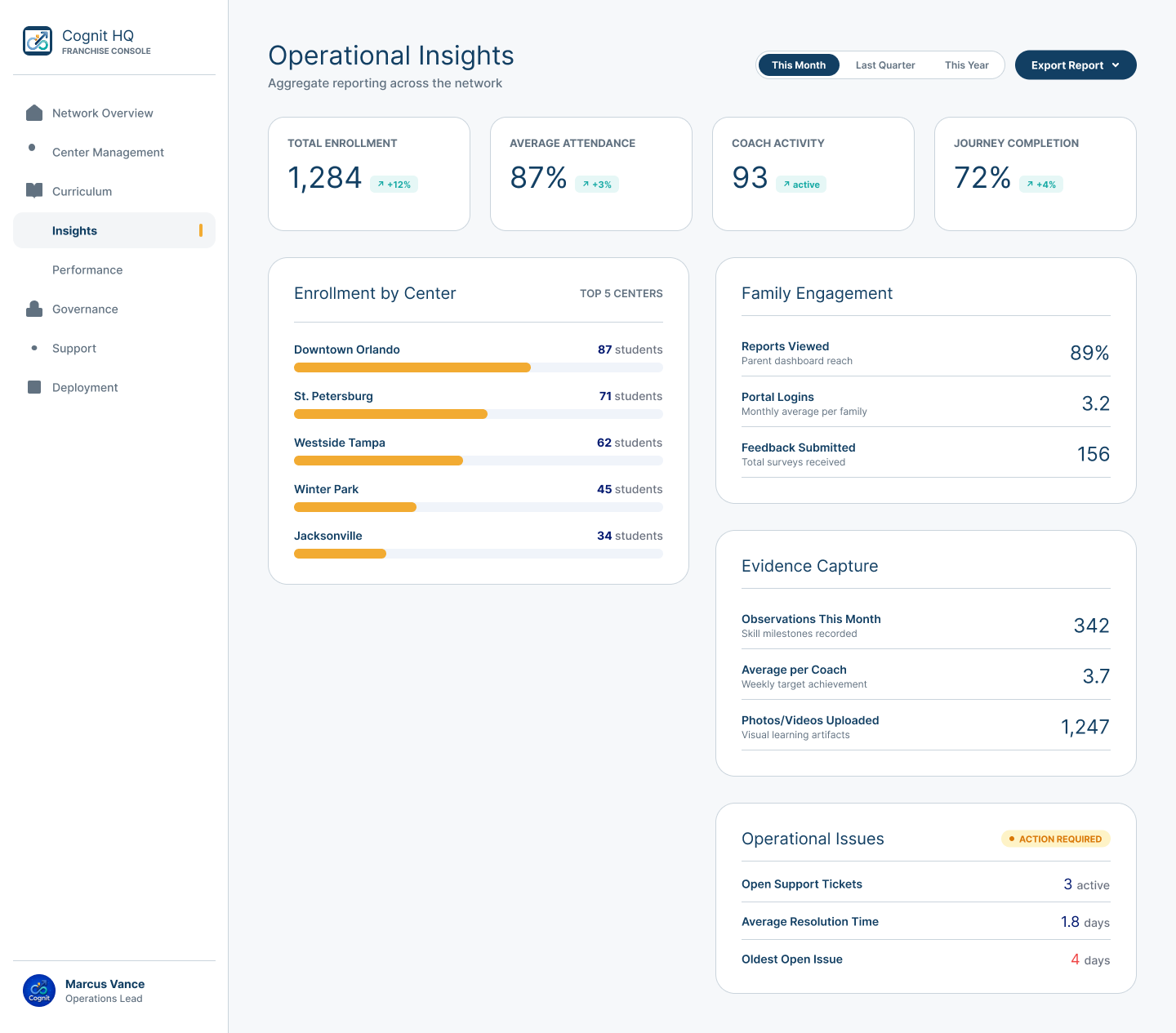
Task: Click the Deployment square icon
Action: (34, 387)
